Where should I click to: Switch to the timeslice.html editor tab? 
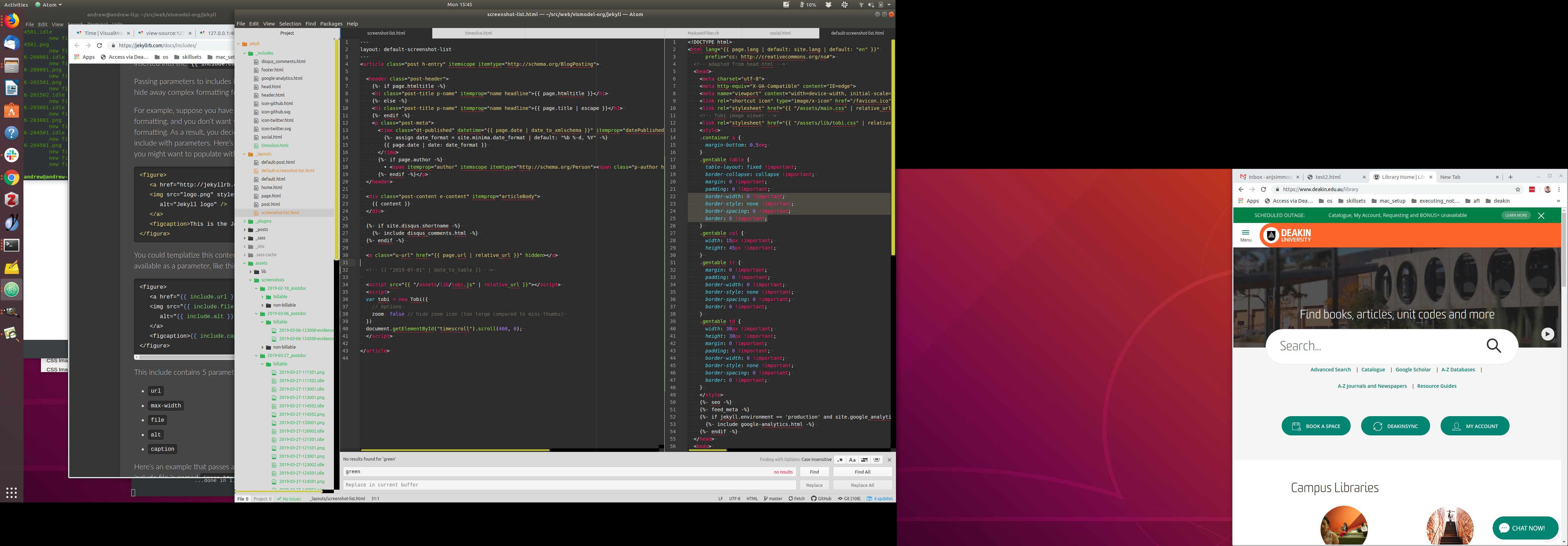[x=478, y=34]
